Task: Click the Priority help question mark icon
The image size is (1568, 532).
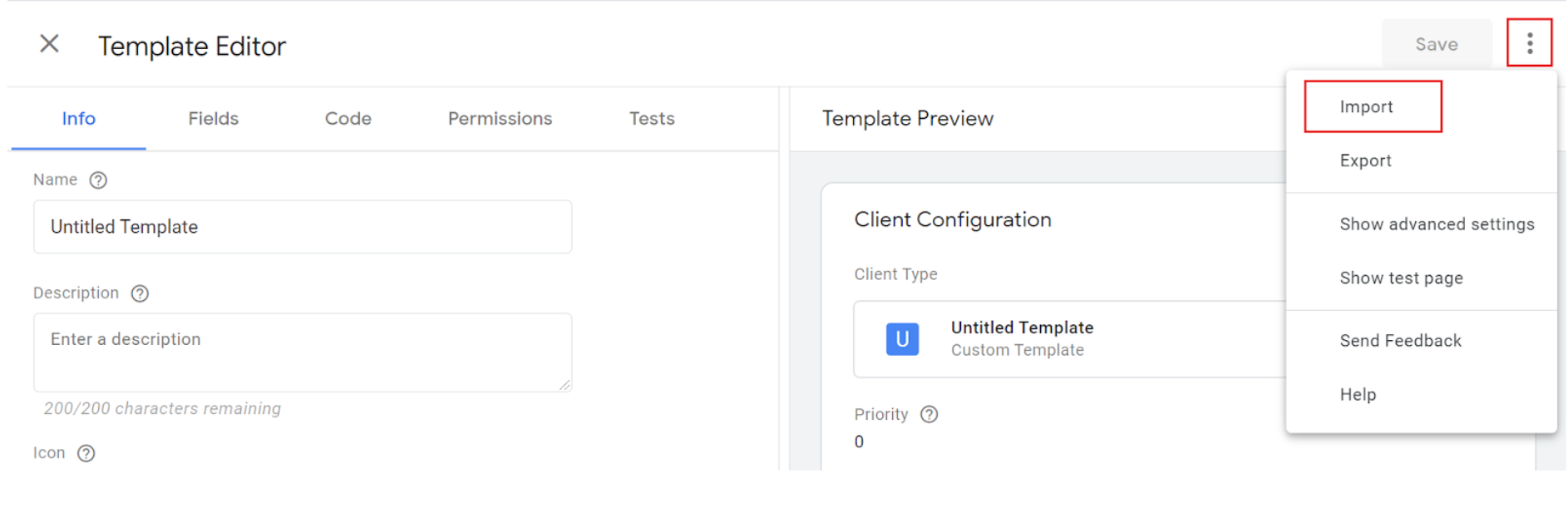Action: (x=929, y=415)
